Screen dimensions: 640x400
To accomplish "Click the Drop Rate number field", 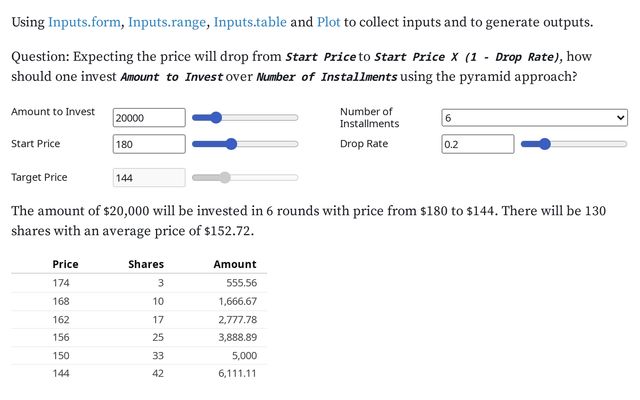I will (477, 144).
